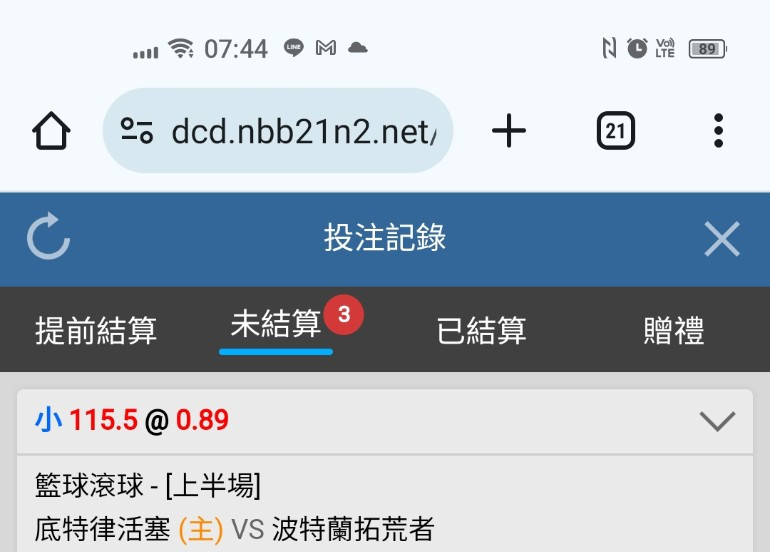Open the three-dot browser menu
The height and width of the screenshot is (552, 770).
(718, 131)
